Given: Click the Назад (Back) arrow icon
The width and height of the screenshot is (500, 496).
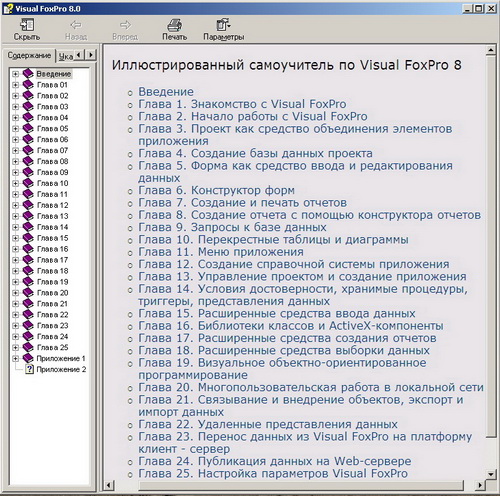Looking at the screenshot, I should coord(76,25).
